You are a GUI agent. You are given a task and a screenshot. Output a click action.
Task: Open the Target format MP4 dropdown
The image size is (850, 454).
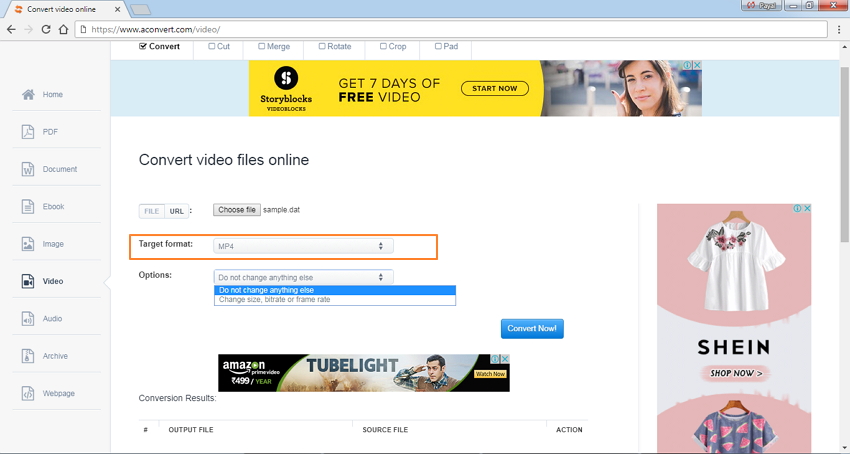point(303,246)
